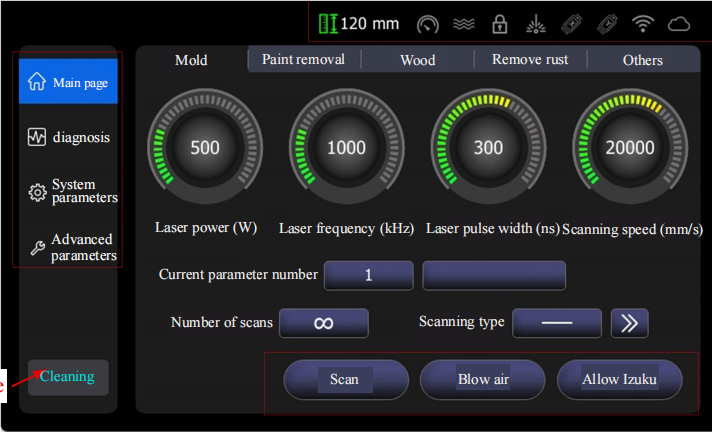This screenshot has width=712, height=432.
Task: Open the diagnosis page
Action: (x=69, y=137)
